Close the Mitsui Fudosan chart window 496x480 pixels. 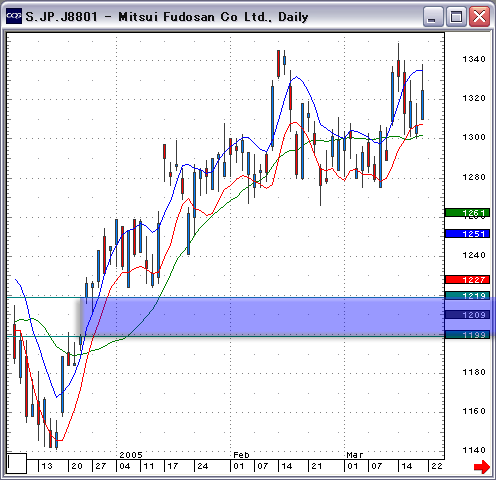tap(479, 16)
